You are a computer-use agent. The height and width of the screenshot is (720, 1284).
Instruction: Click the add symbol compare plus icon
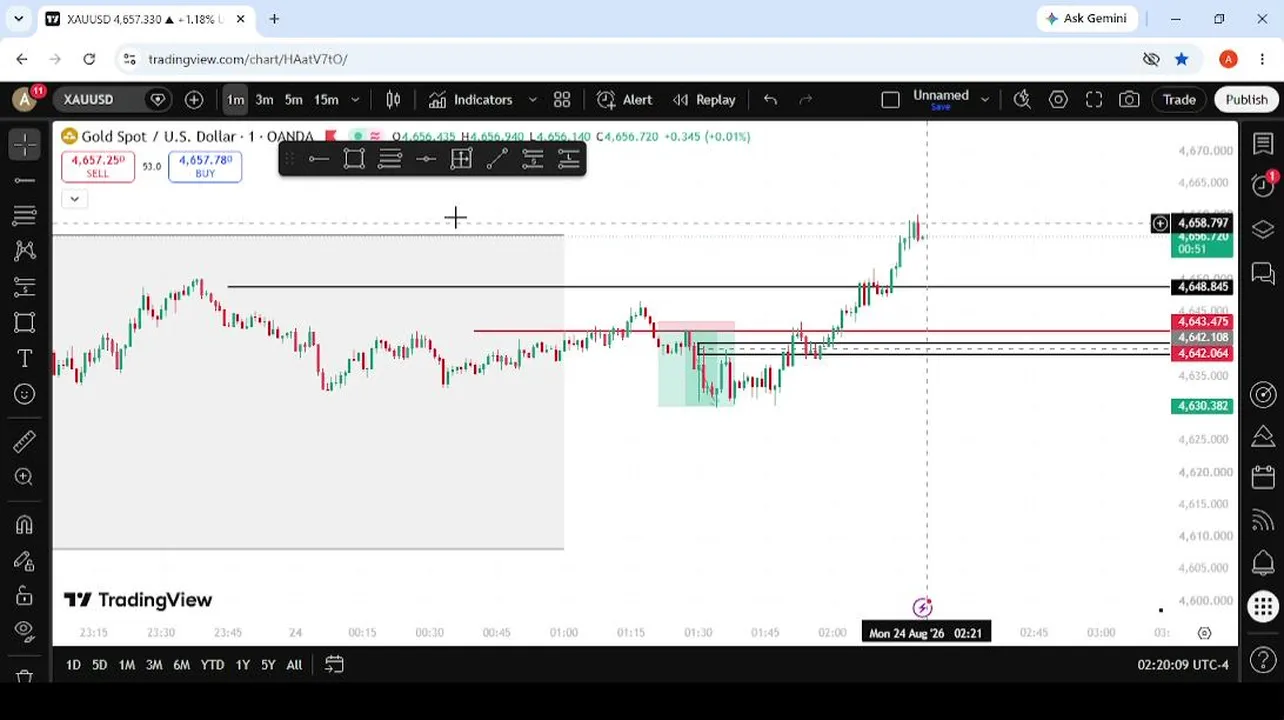(194, 99)
